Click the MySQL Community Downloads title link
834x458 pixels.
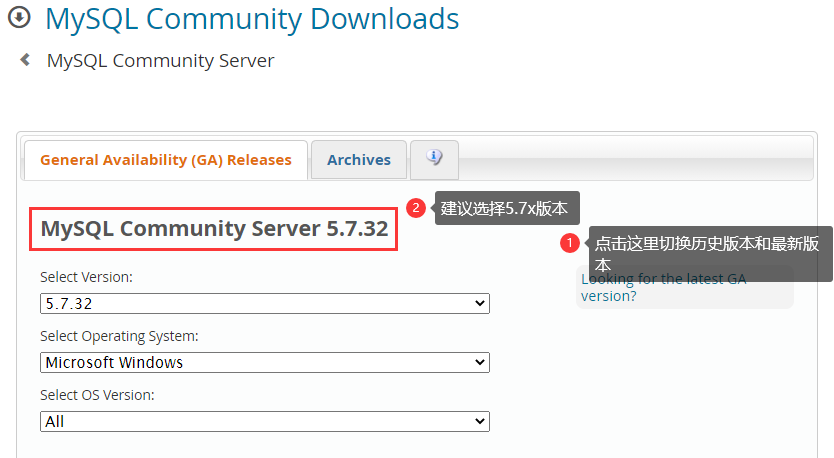[252, 19]
